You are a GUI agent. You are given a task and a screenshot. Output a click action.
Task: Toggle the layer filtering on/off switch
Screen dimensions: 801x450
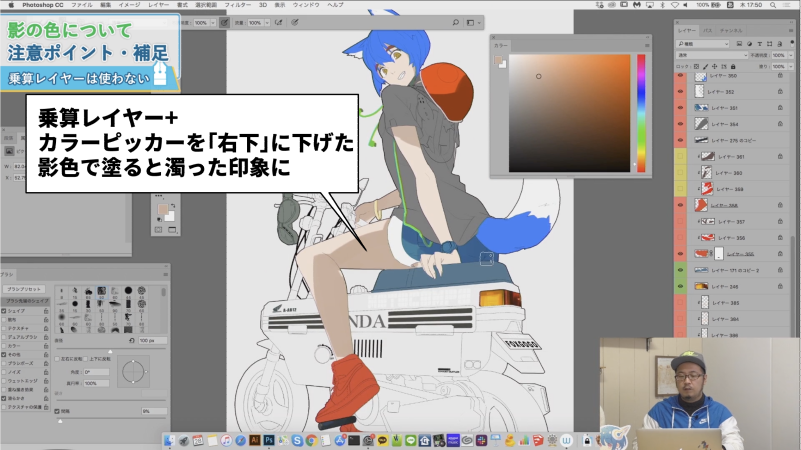point(791,44)
